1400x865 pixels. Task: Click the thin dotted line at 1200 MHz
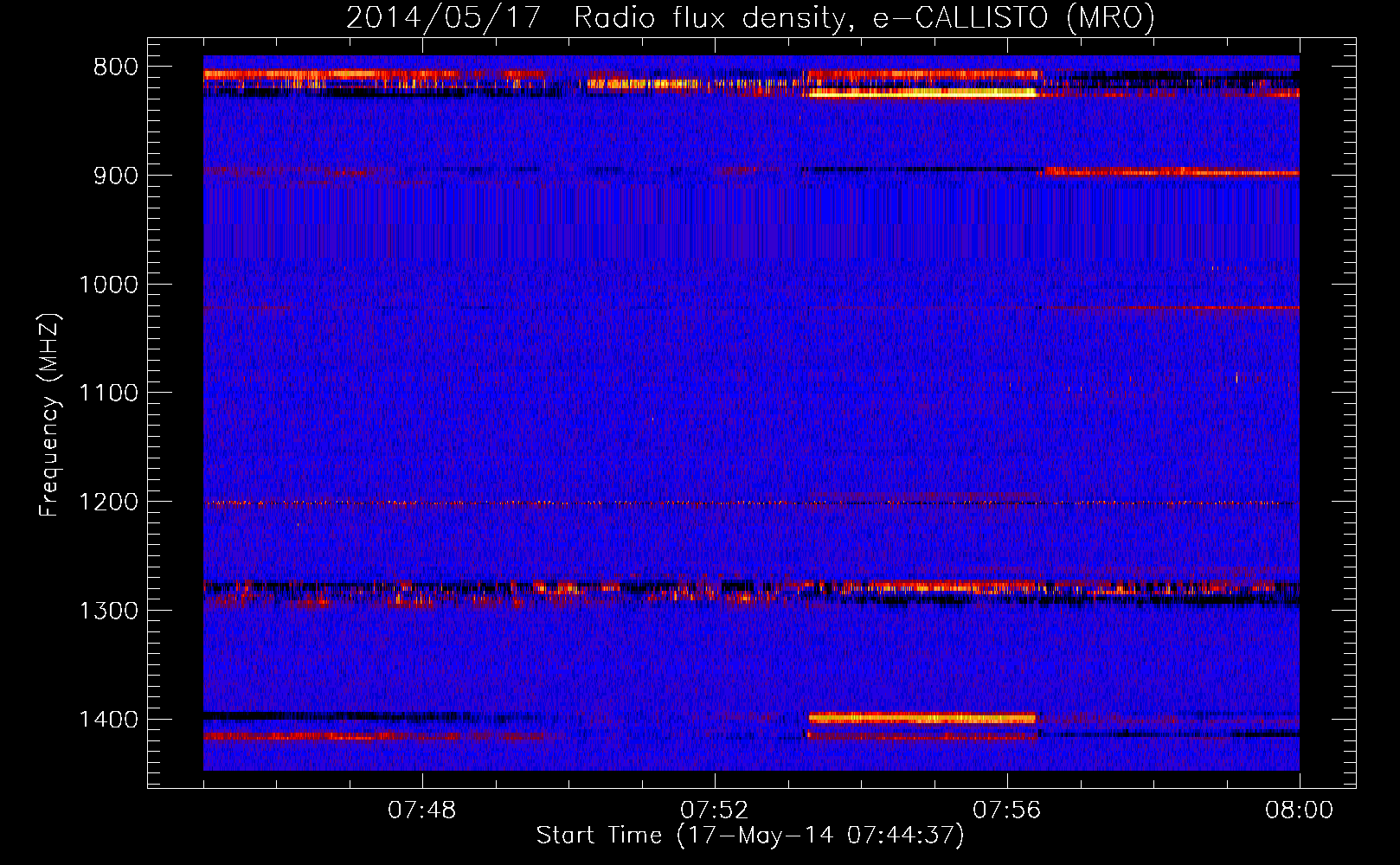751,503
